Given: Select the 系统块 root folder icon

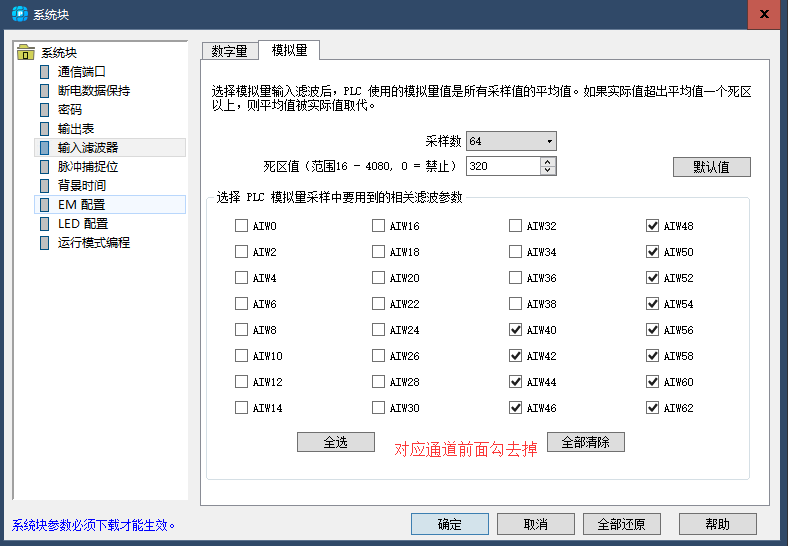Looking at the screenshot, I should 25,52.
